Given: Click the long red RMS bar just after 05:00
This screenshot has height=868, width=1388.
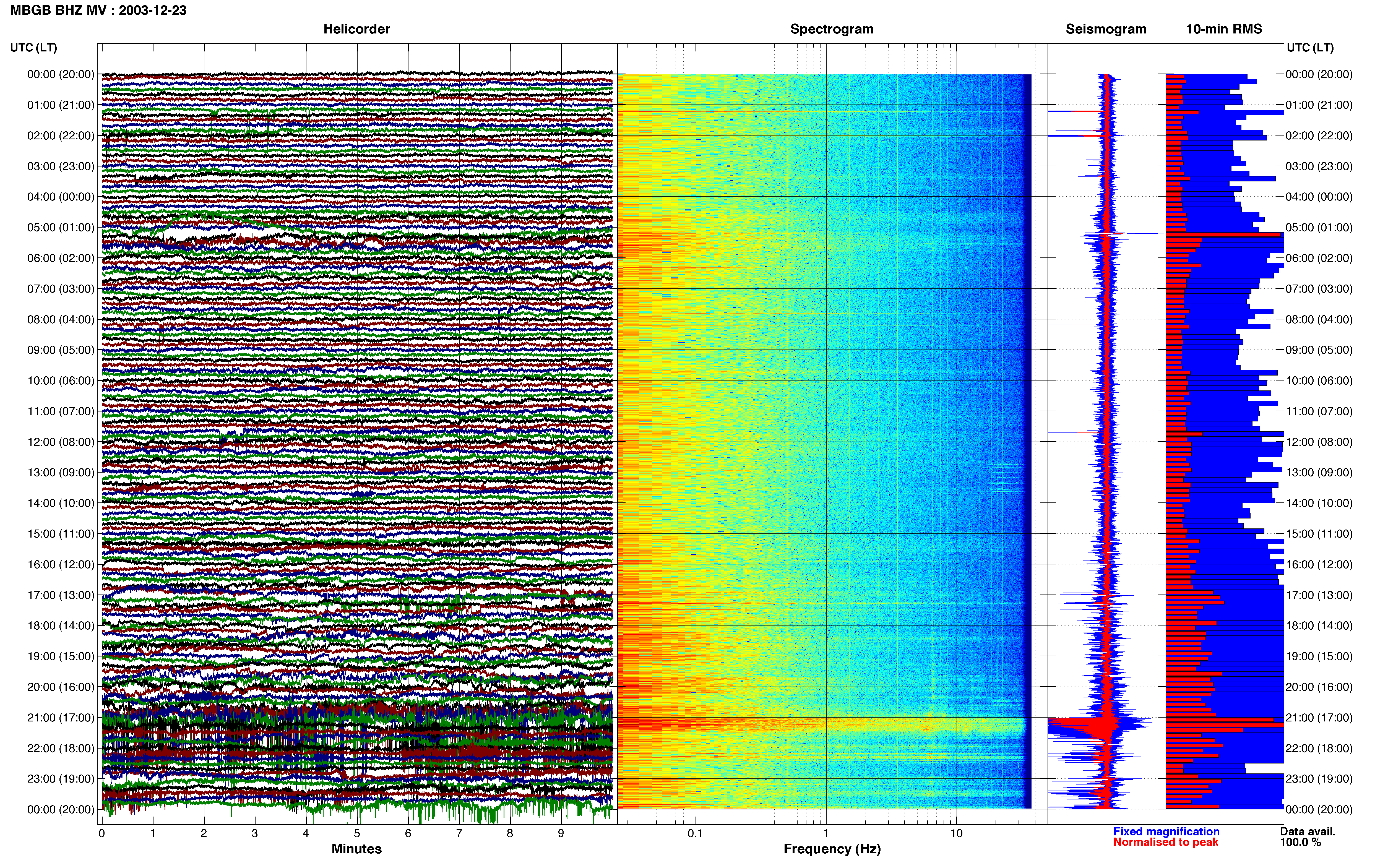Looking at the screenshot, I should click(x=1223, y=234).
